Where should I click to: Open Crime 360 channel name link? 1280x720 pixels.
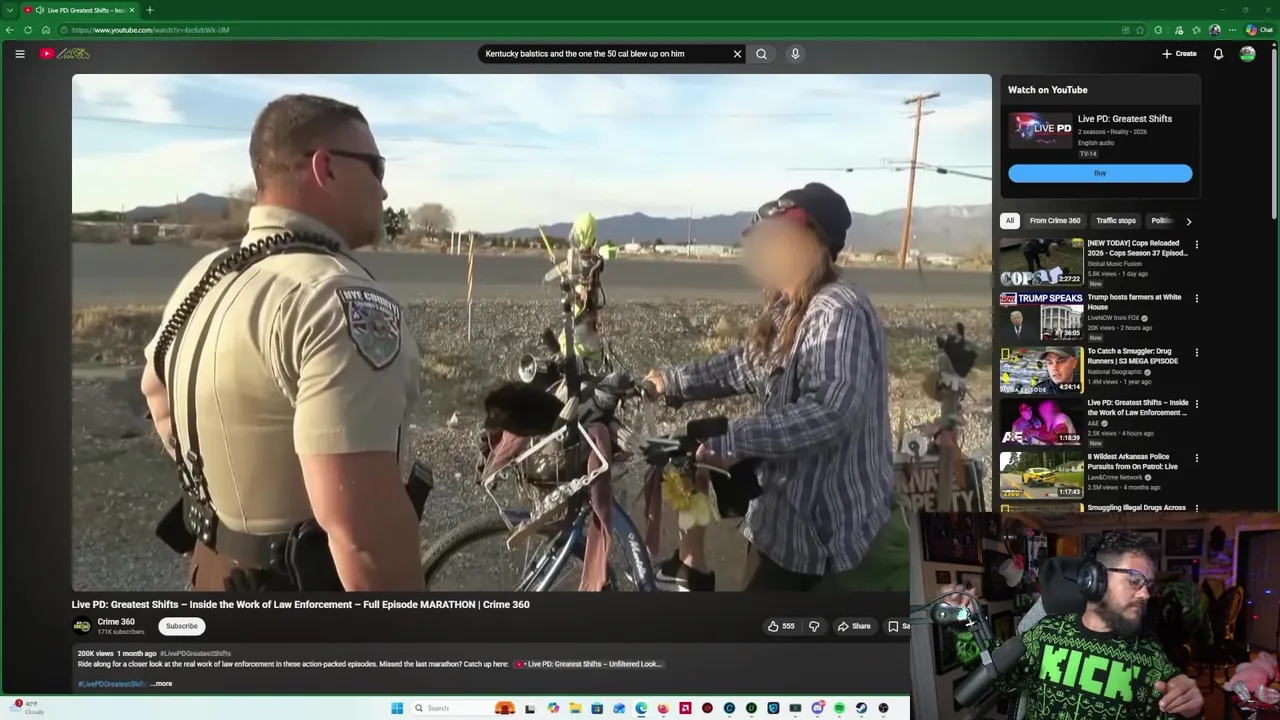(116, 622)
